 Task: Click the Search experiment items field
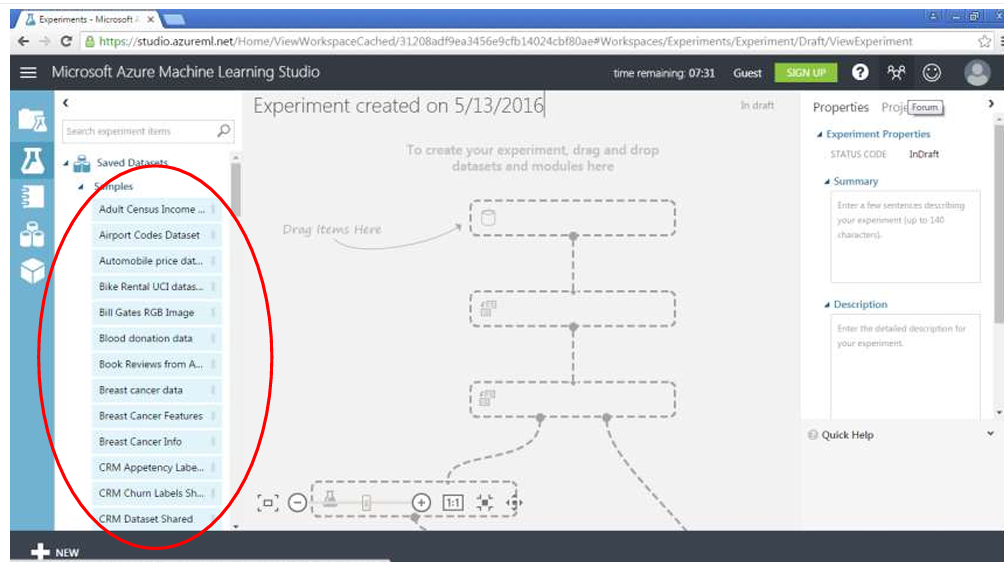pyautogui.click(x=139, y=131)
